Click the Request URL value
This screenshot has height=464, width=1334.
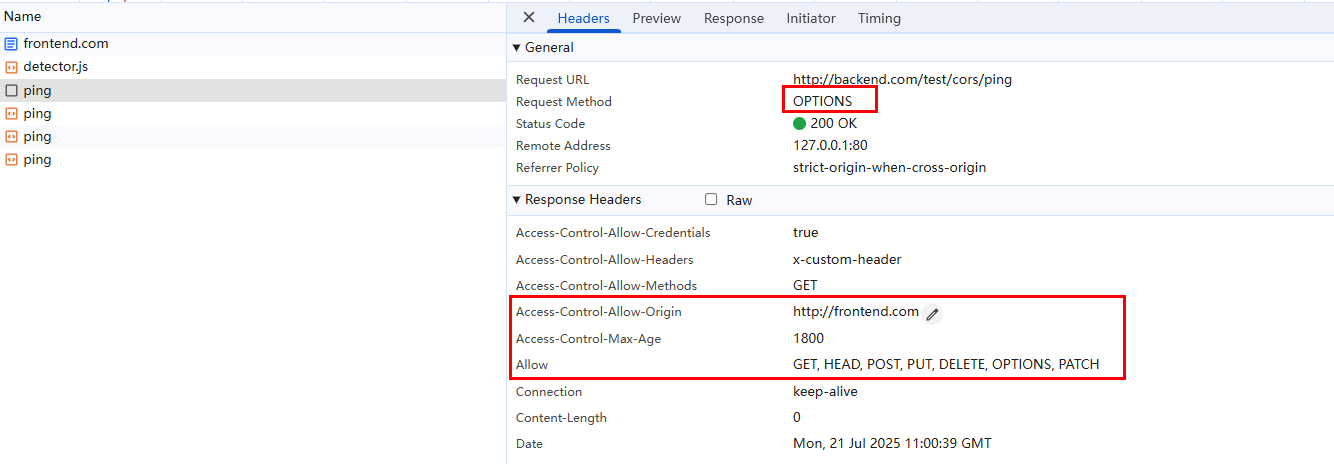click(x=902, y=80)
